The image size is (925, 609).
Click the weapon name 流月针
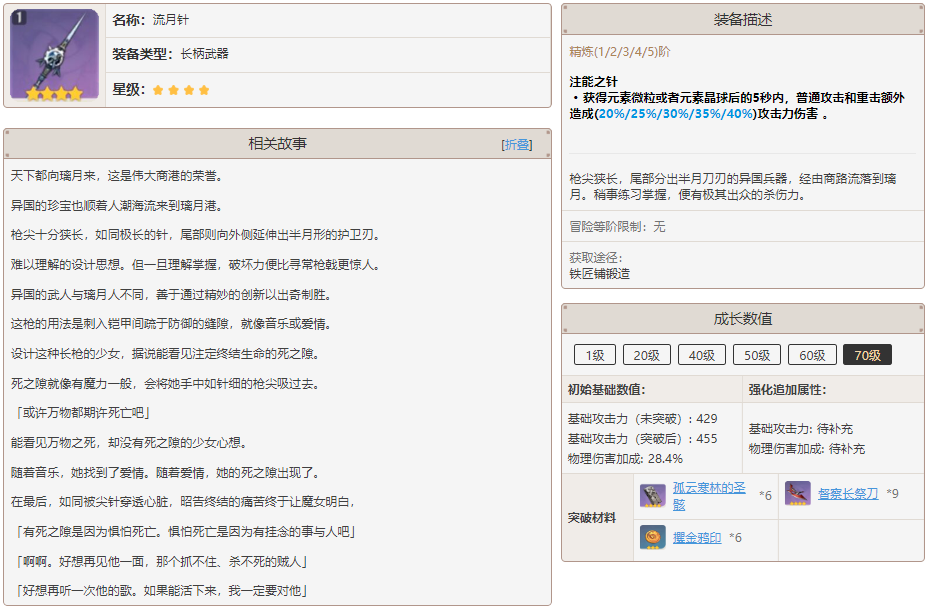point(171,20)
